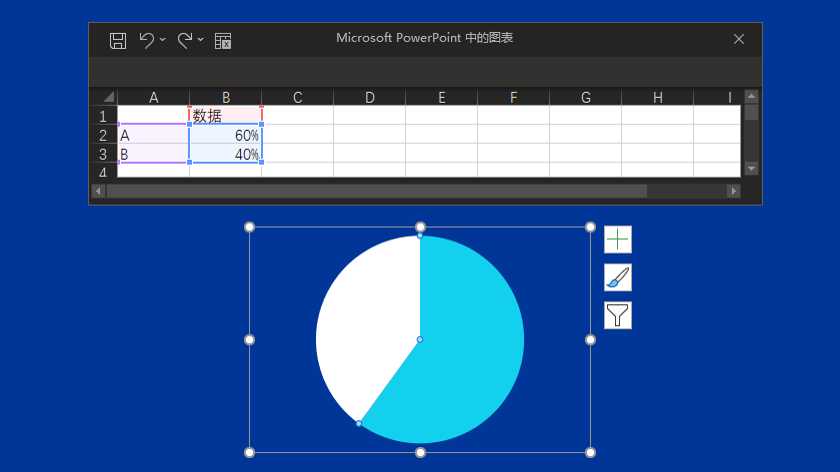Select column B header

pyautogui.click(x=226, y=97)
